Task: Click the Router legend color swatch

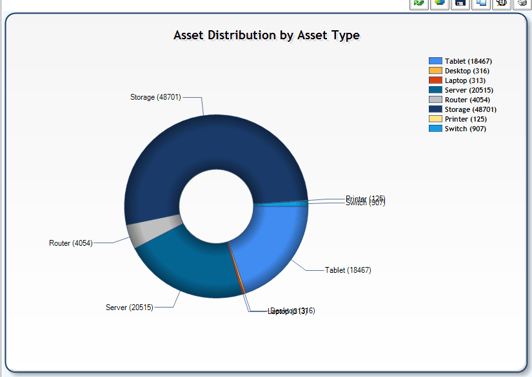Action: (435, 99)
